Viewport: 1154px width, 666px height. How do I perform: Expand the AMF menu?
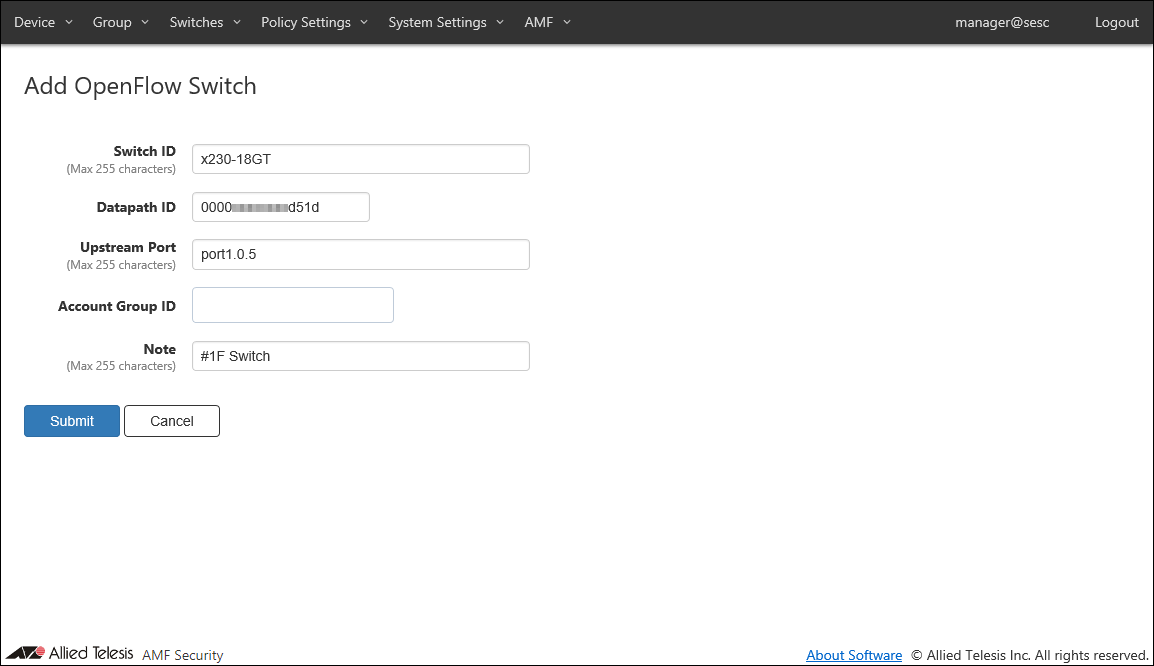(x=547, y=22)
